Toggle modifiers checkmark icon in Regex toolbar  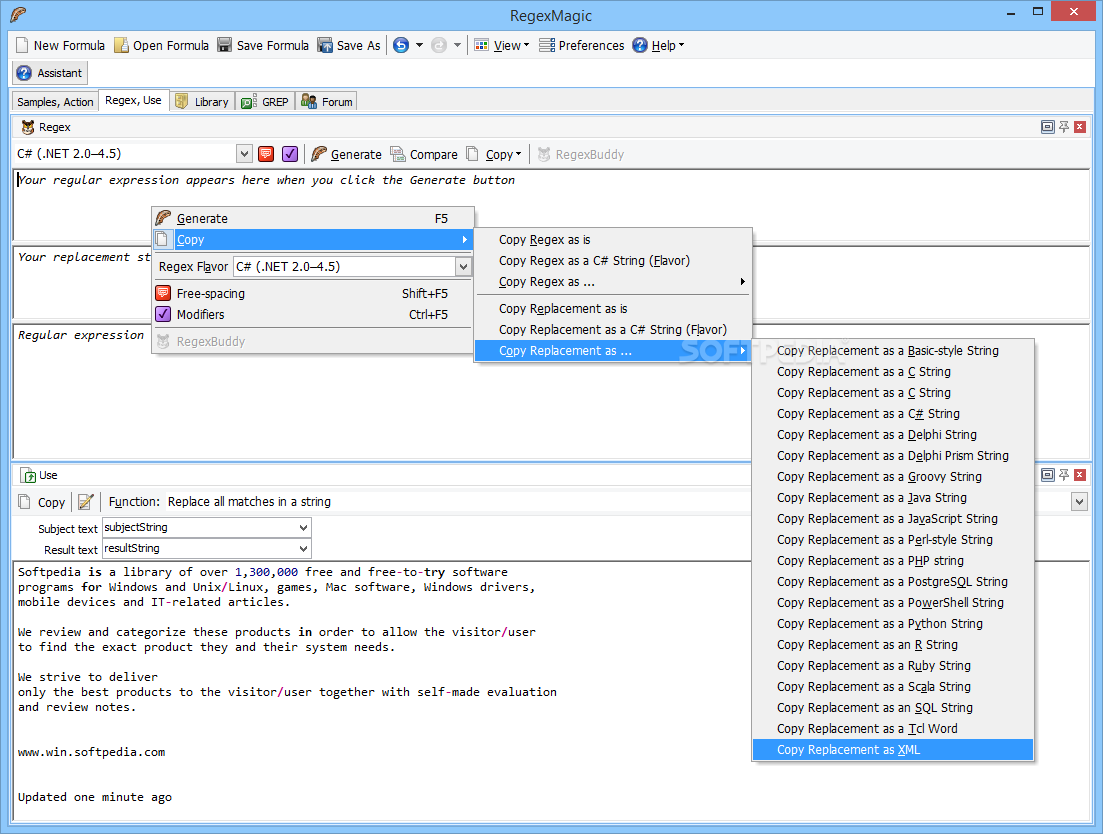click(290, 154)
